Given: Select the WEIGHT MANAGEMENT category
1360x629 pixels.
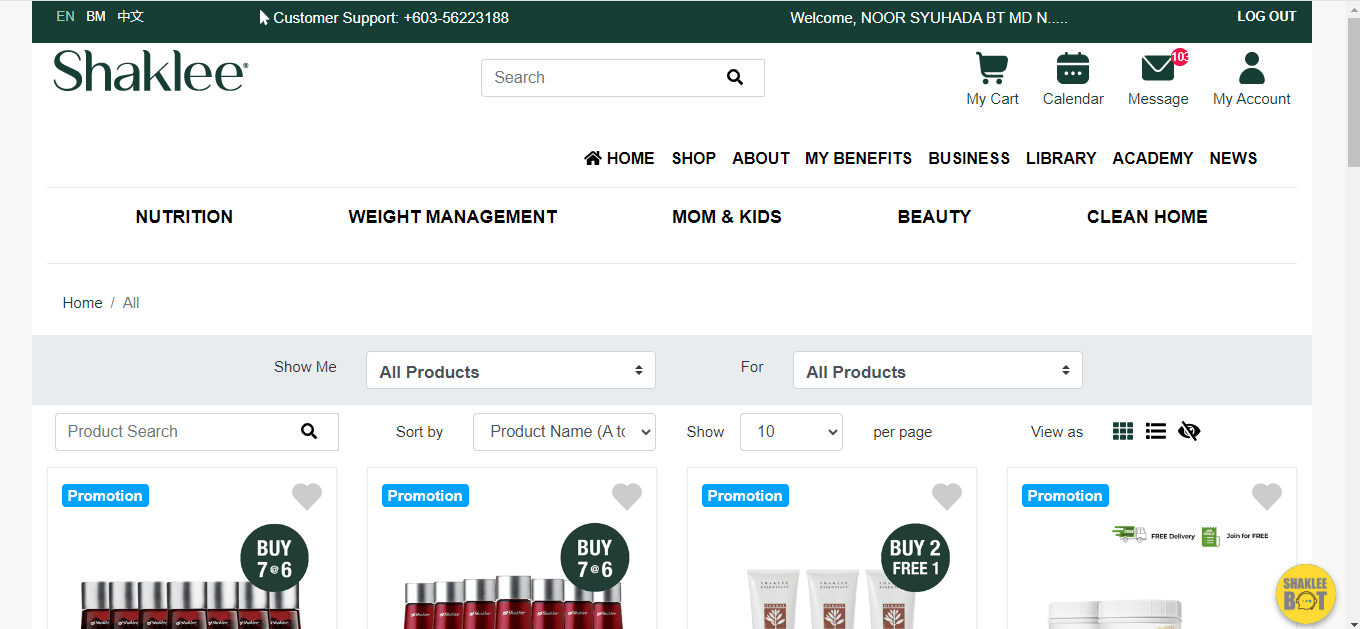Looking at the screenshot, I should (453, 217).
